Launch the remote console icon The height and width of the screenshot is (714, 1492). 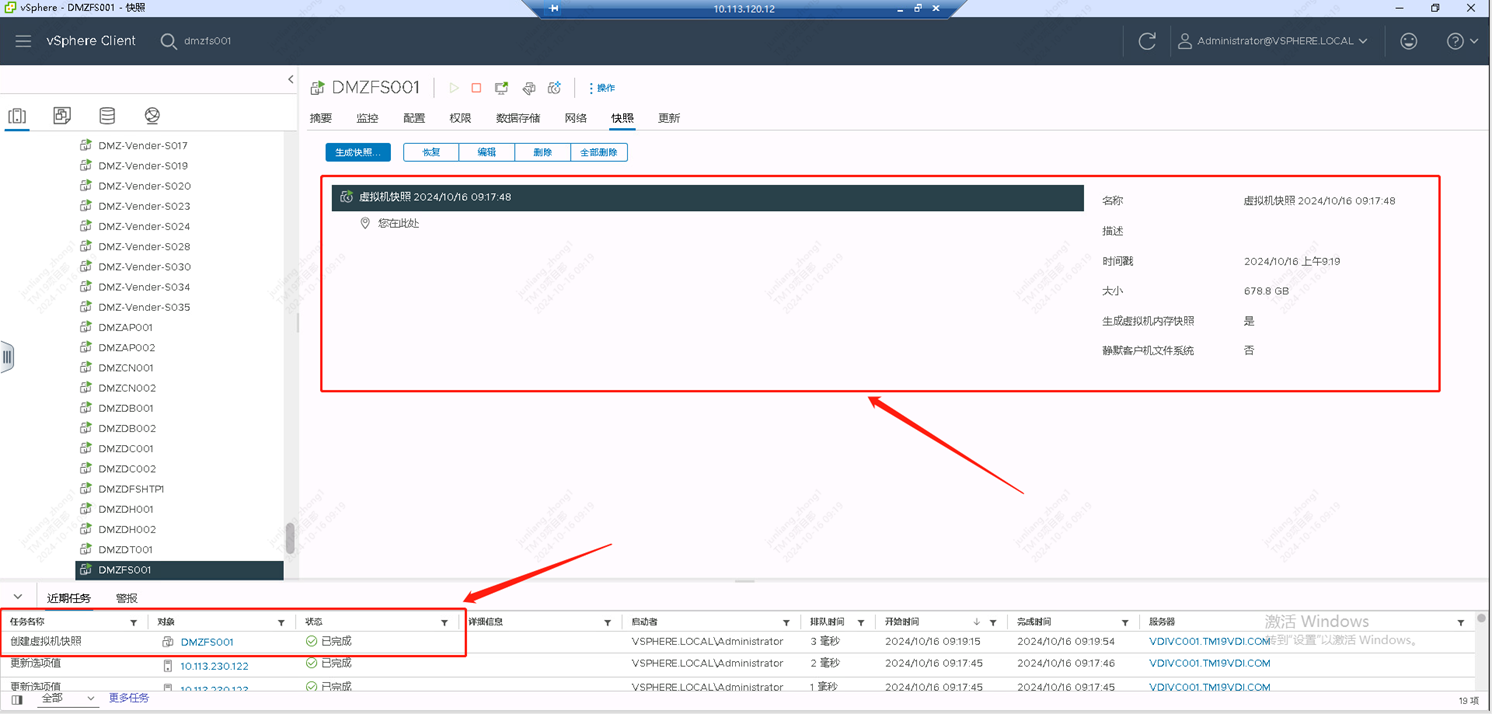click(x=502, y=88)
